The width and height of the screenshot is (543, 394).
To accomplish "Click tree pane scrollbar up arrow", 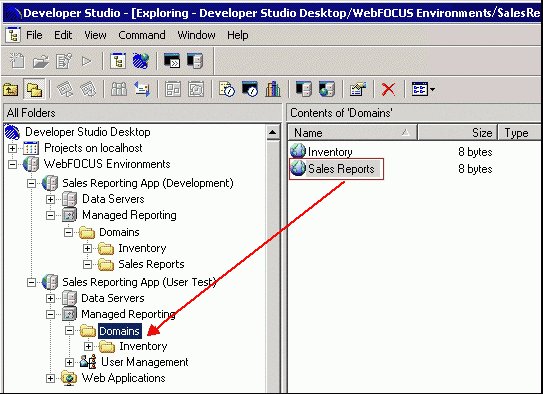I will click(273, 132).
